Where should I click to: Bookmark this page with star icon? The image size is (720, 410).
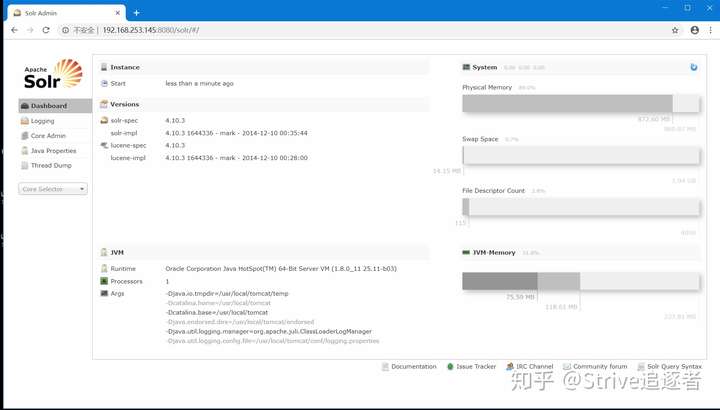click(x=675, y=30)
